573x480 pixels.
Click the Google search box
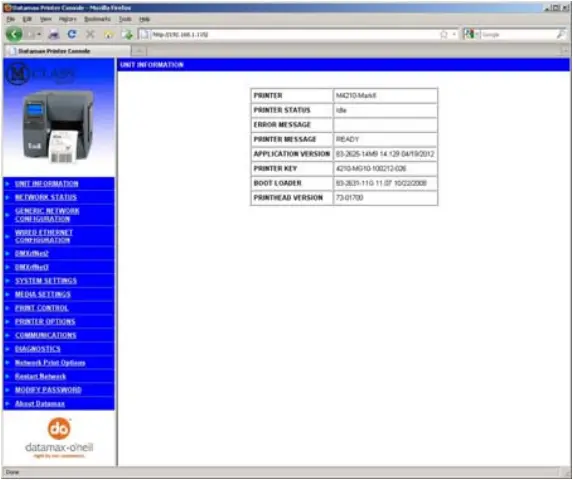[x=518, y=34]
